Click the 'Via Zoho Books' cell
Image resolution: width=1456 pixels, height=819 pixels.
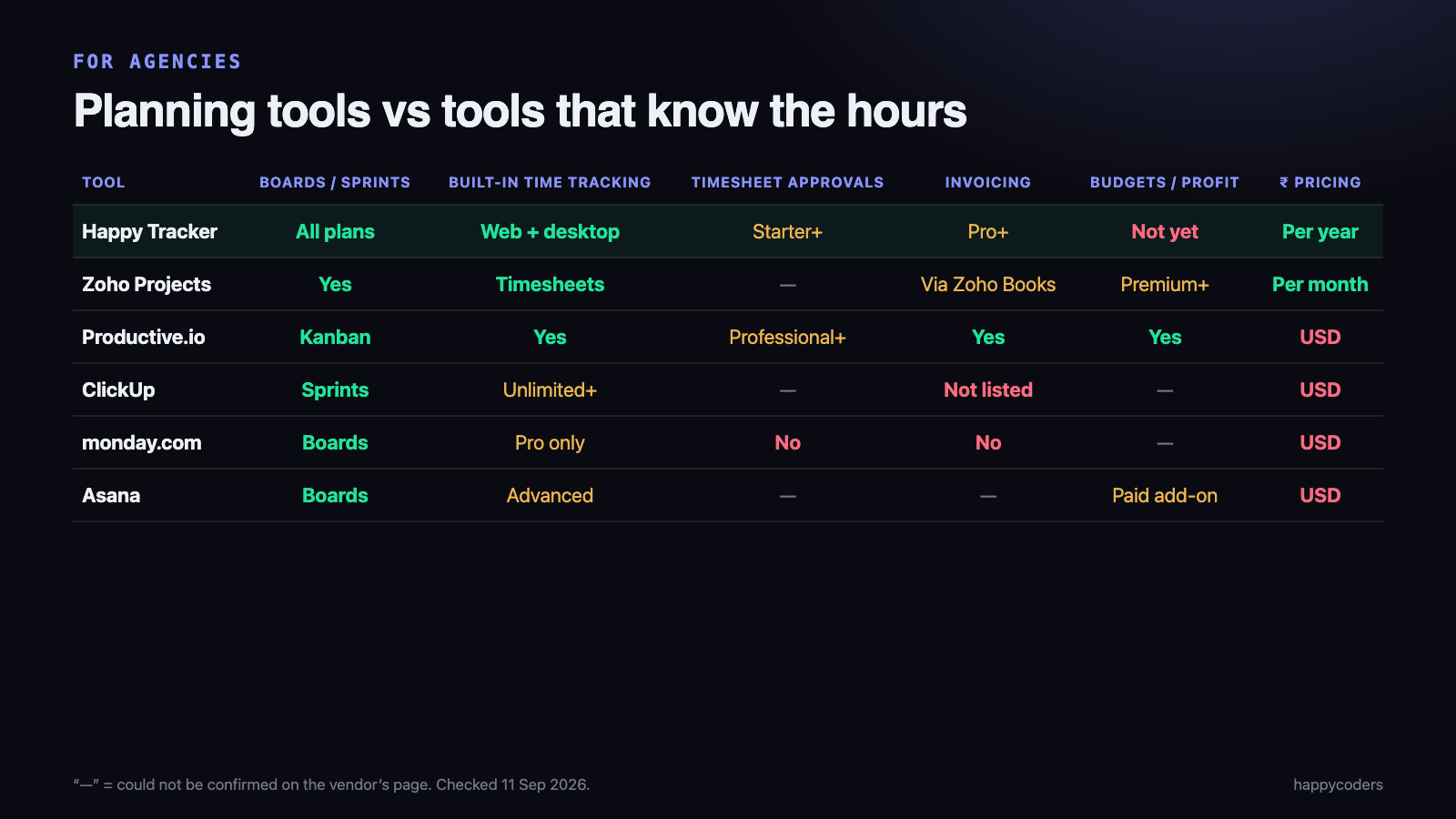(988, 285)
